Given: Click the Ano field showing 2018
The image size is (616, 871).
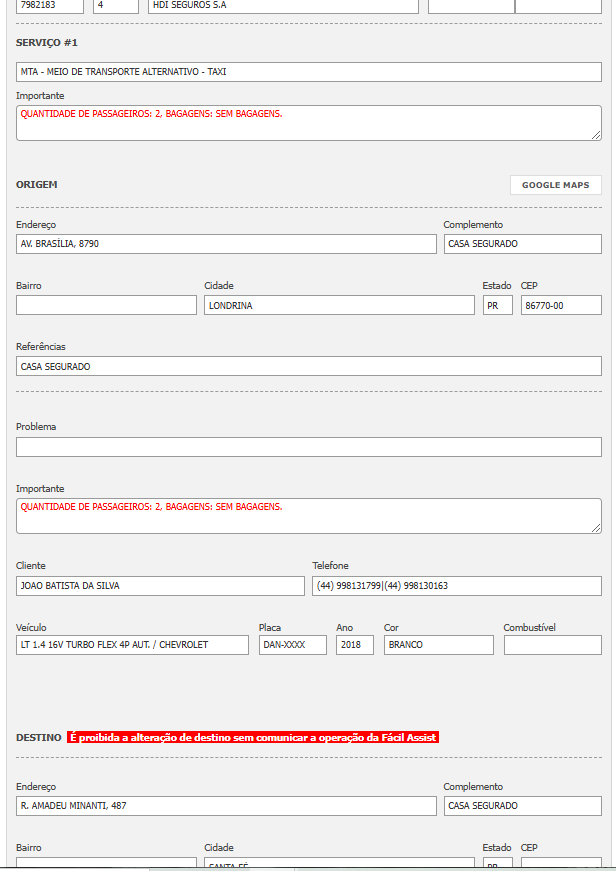Looking at the screenshot, I should pos(354,645).
